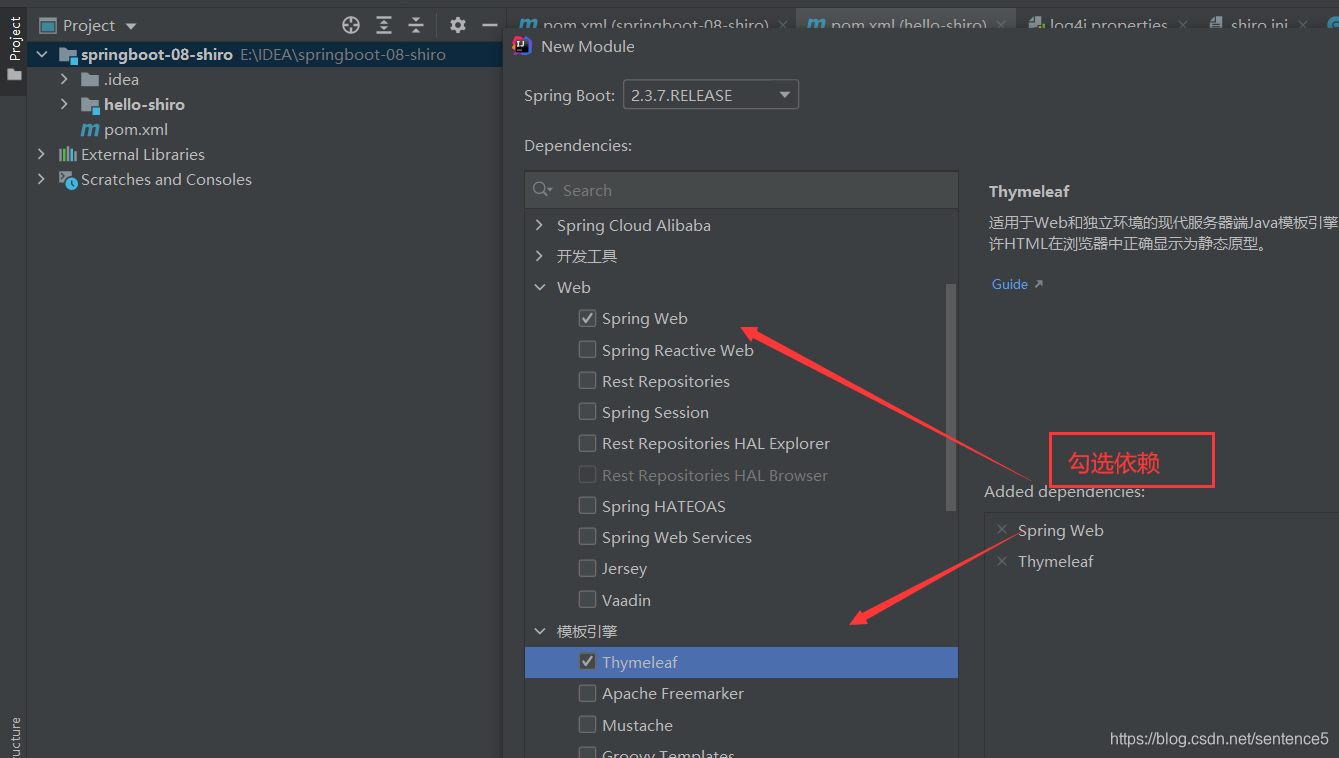Expand the hello-shiro module folder

(x=64, y=104)
